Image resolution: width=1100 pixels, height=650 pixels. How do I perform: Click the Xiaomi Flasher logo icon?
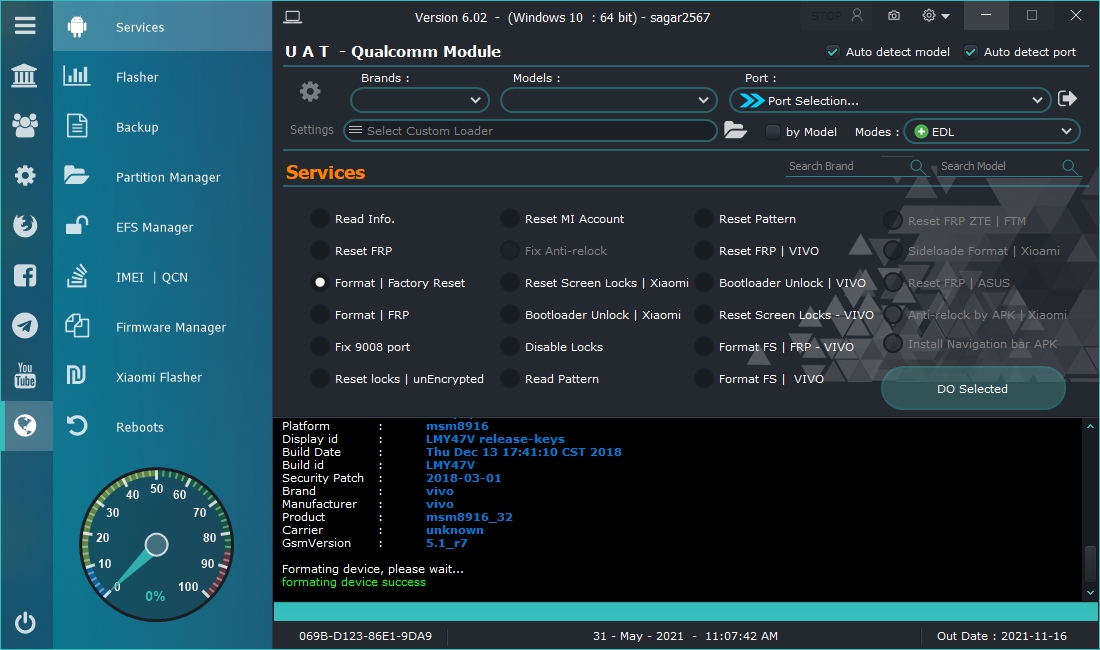76,375
